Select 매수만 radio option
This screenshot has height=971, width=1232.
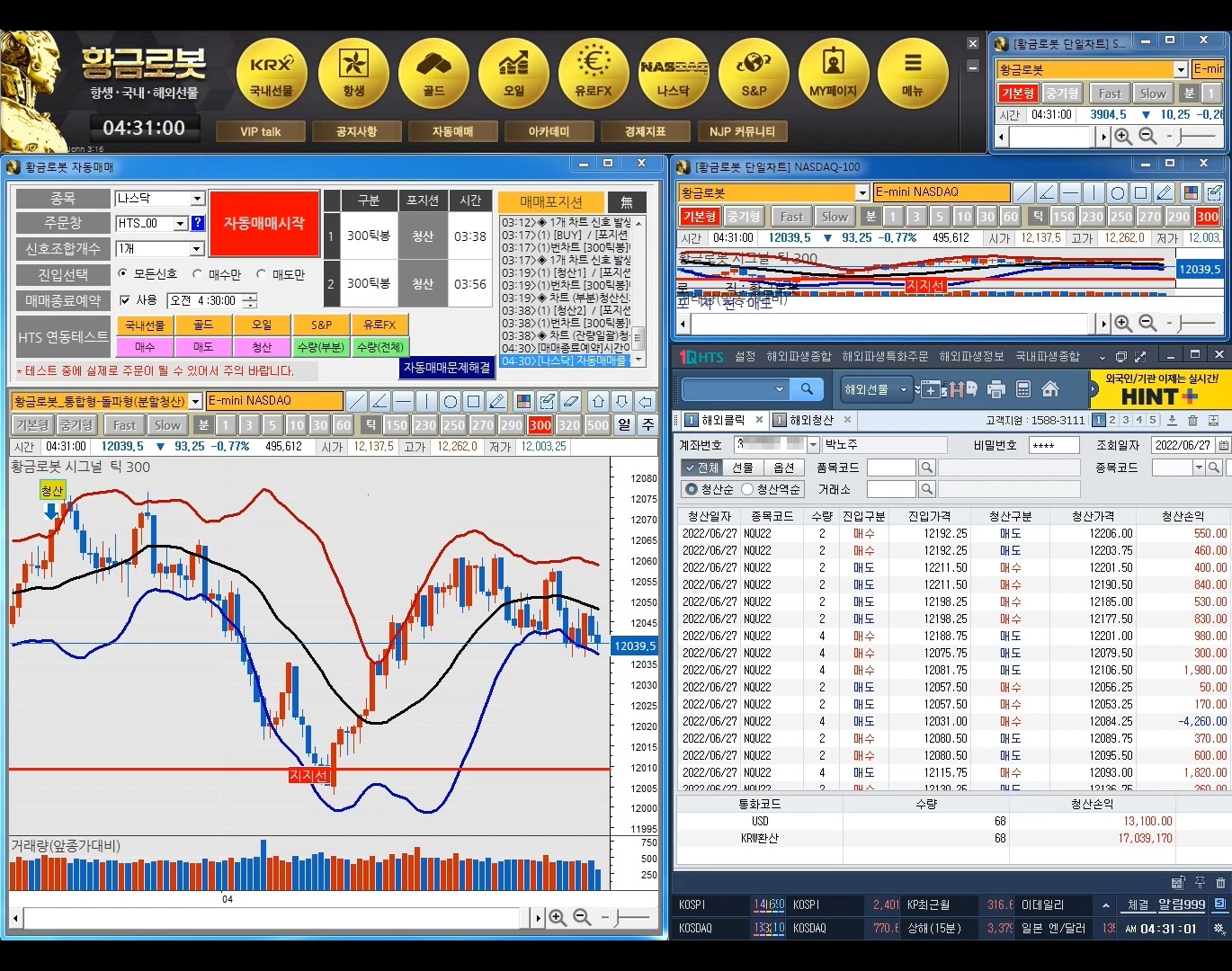[197, 274]
